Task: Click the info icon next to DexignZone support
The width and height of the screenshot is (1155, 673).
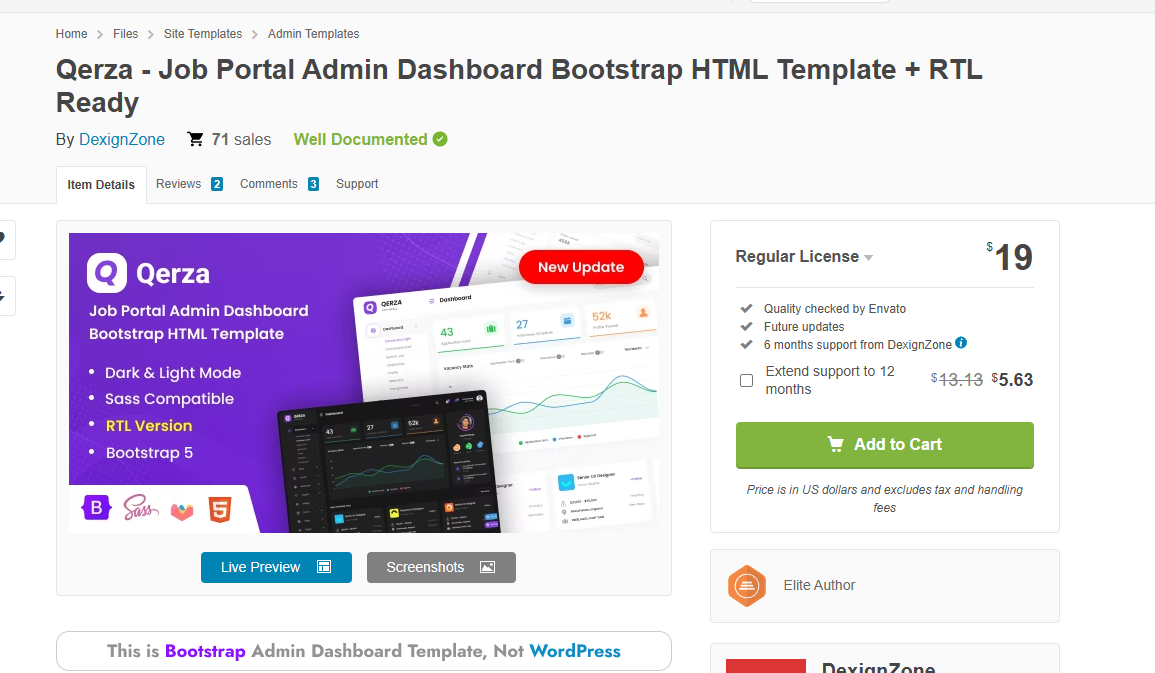Action: (x=960, y=344)
